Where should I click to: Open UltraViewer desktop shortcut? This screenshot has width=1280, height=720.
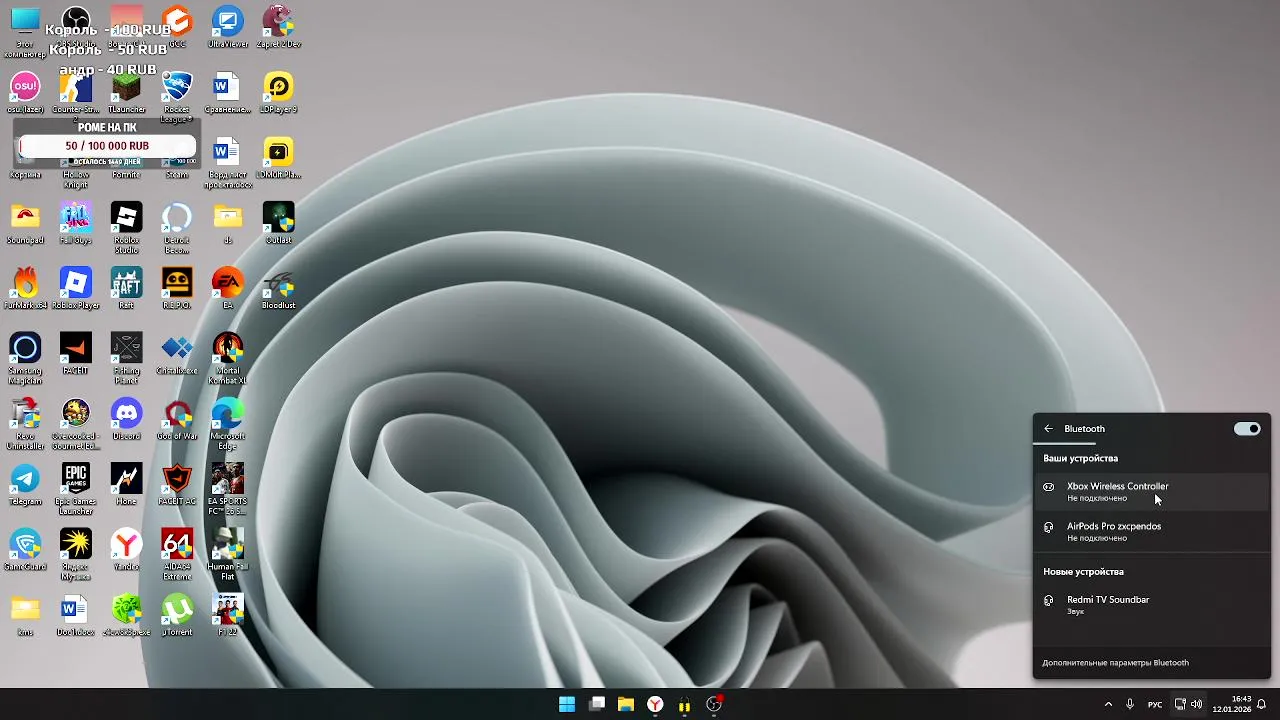(x=227, y=27)
